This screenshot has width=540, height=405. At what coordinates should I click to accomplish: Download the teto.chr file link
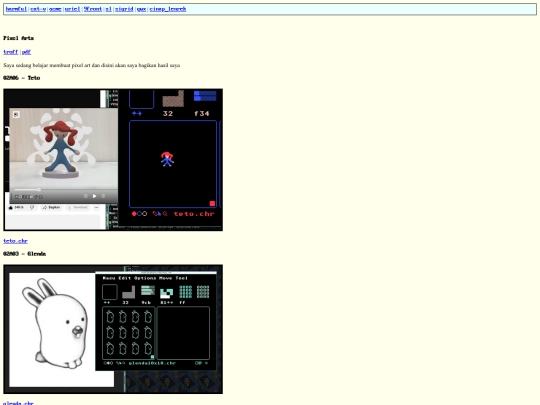[15, 241]
